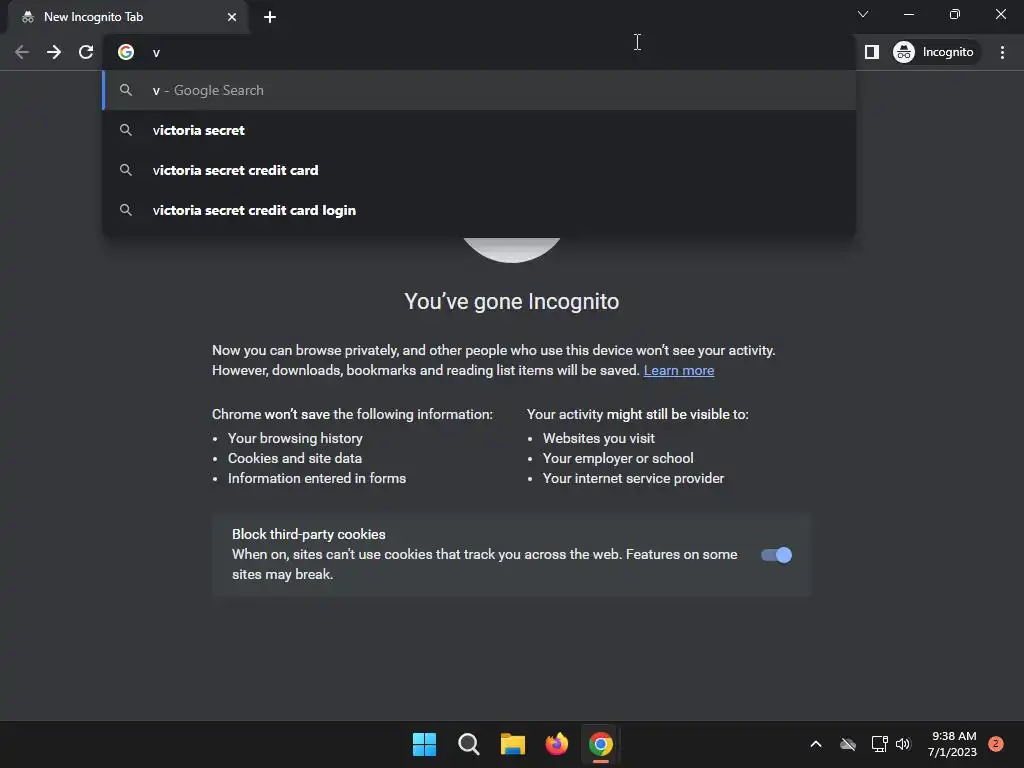Minimize the Chrome window
The height and width of the screenshot is (768, 1024).
coord(908,14)
